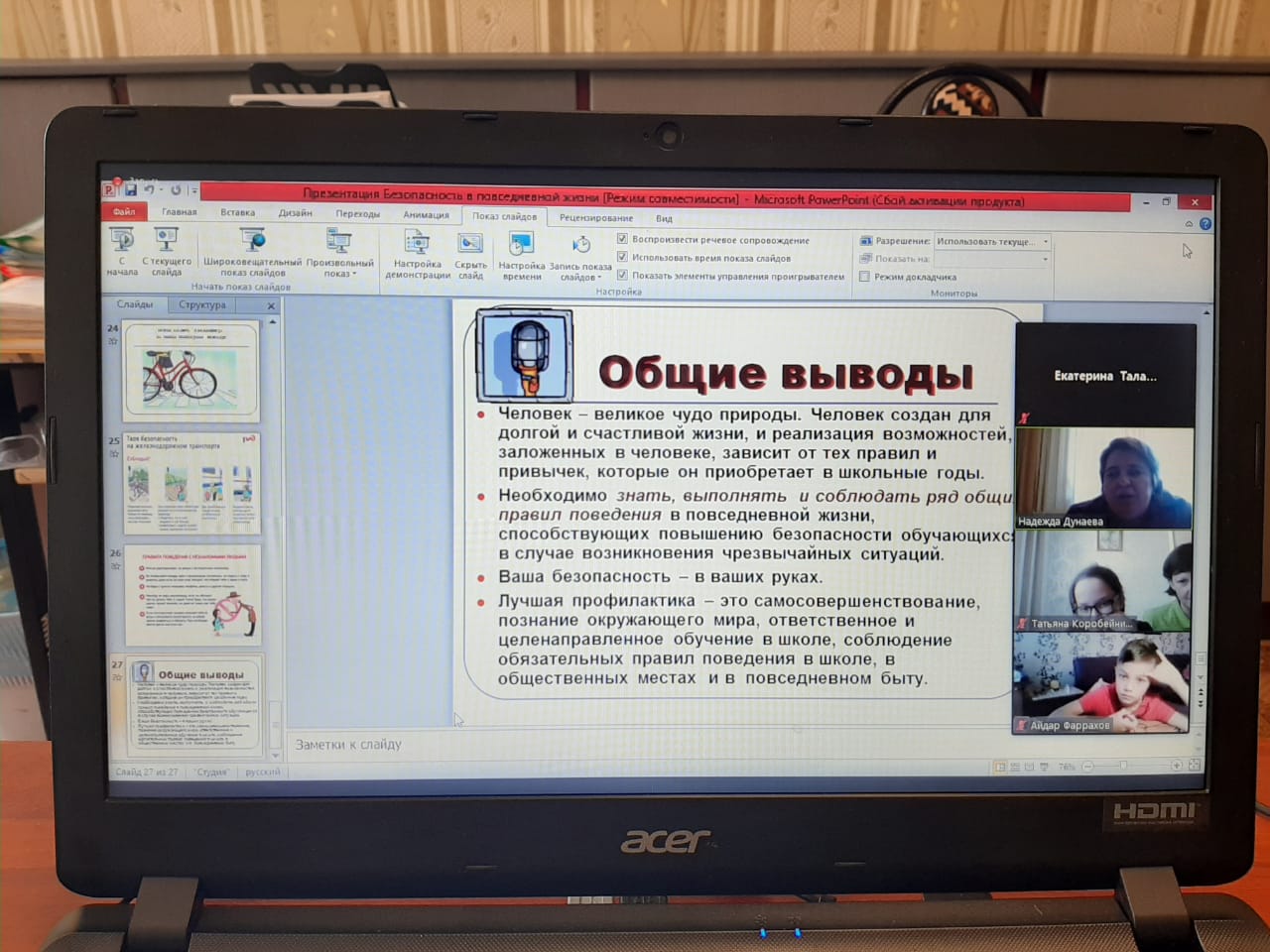Uncheck Использовать время показа слайдов
1270x952 pixels.
coord(622,257)
